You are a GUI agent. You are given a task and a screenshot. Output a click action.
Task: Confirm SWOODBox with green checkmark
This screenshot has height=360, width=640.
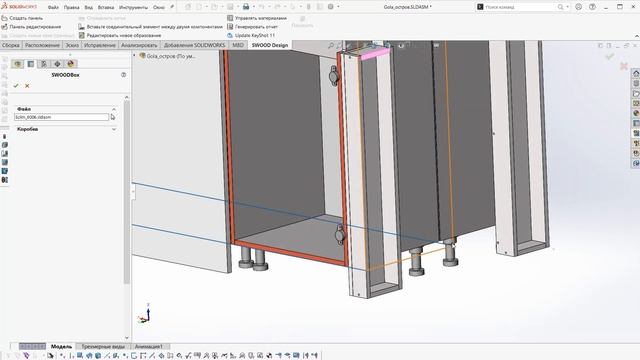click(16, 86)
